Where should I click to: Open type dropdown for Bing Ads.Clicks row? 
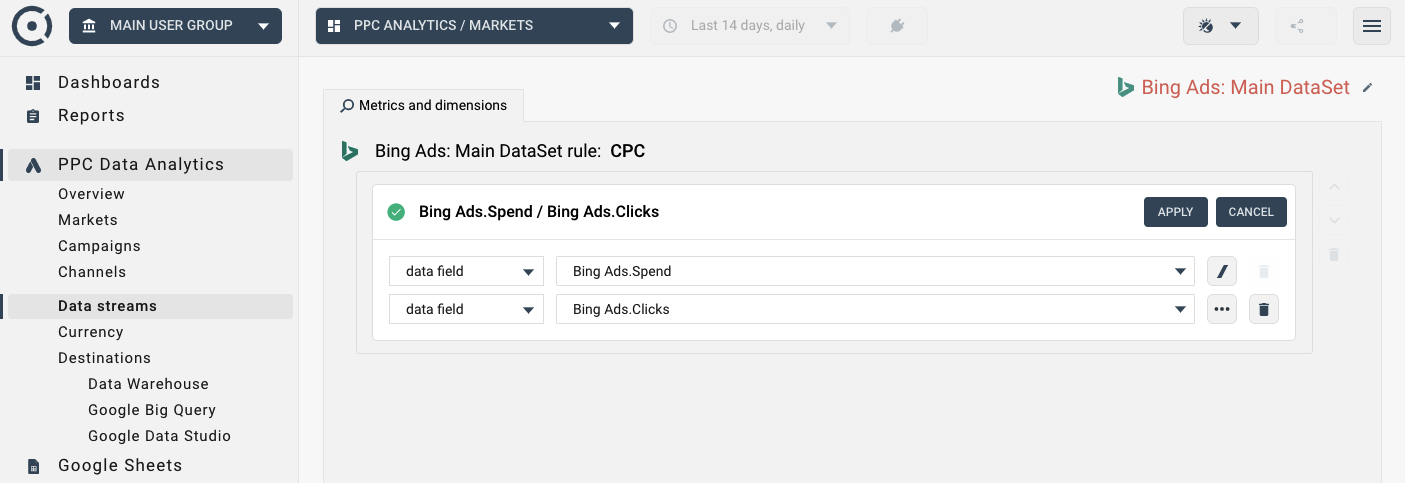pos(466,309)
